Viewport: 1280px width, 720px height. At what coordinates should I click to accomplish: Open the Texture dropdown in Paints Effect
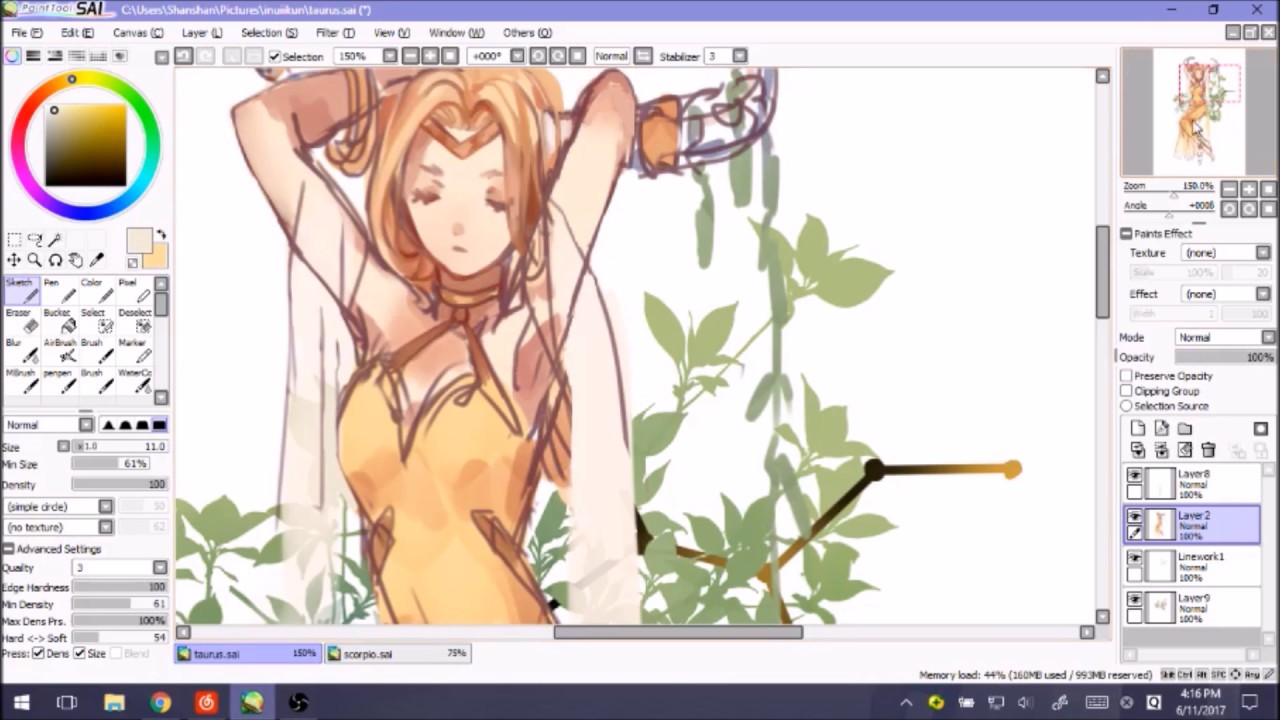[x=1224, y=253]
